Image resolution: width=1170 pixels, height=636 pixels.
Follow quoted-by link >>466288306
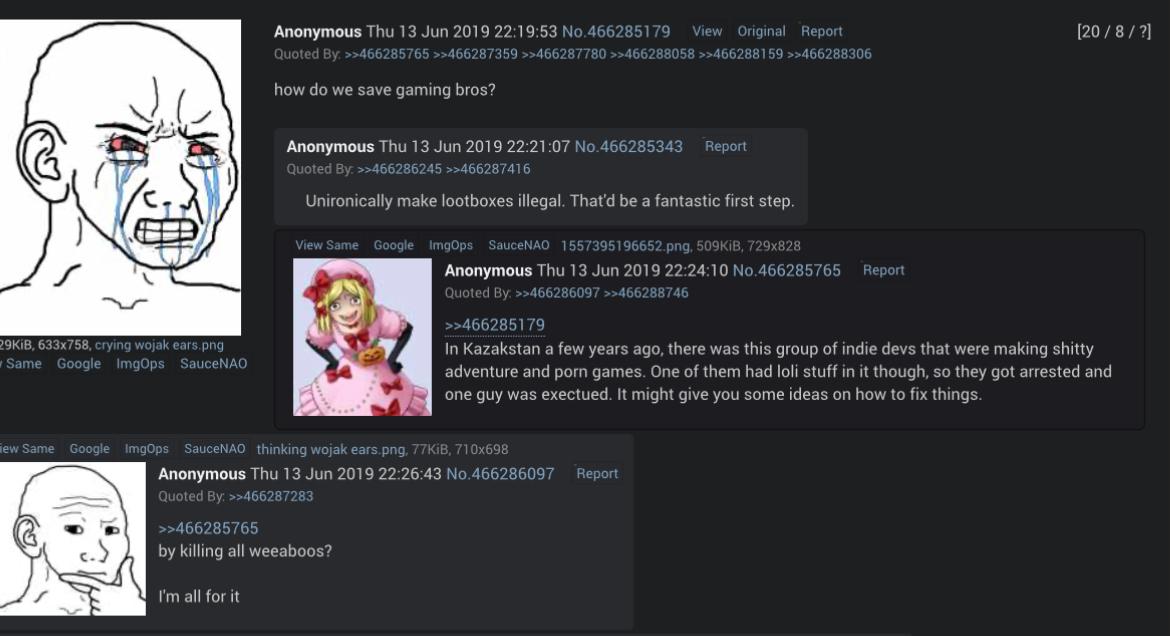pos(829,54)
